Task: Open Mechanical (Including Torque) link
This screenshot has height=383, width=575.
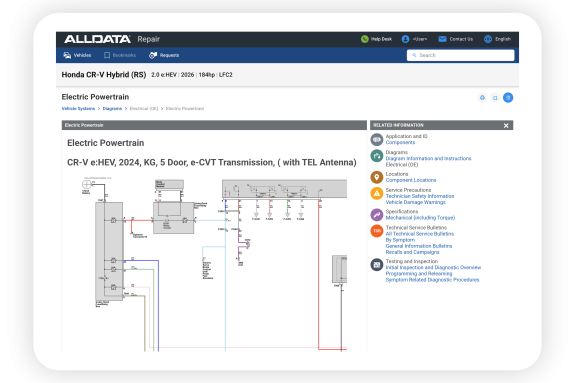Action: click(420, 218)
